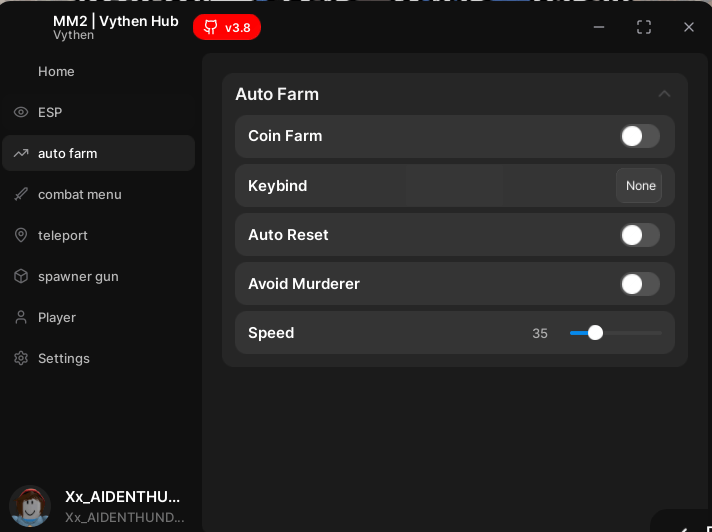
Task: Click the Coin Farm label
Action: 285,136
